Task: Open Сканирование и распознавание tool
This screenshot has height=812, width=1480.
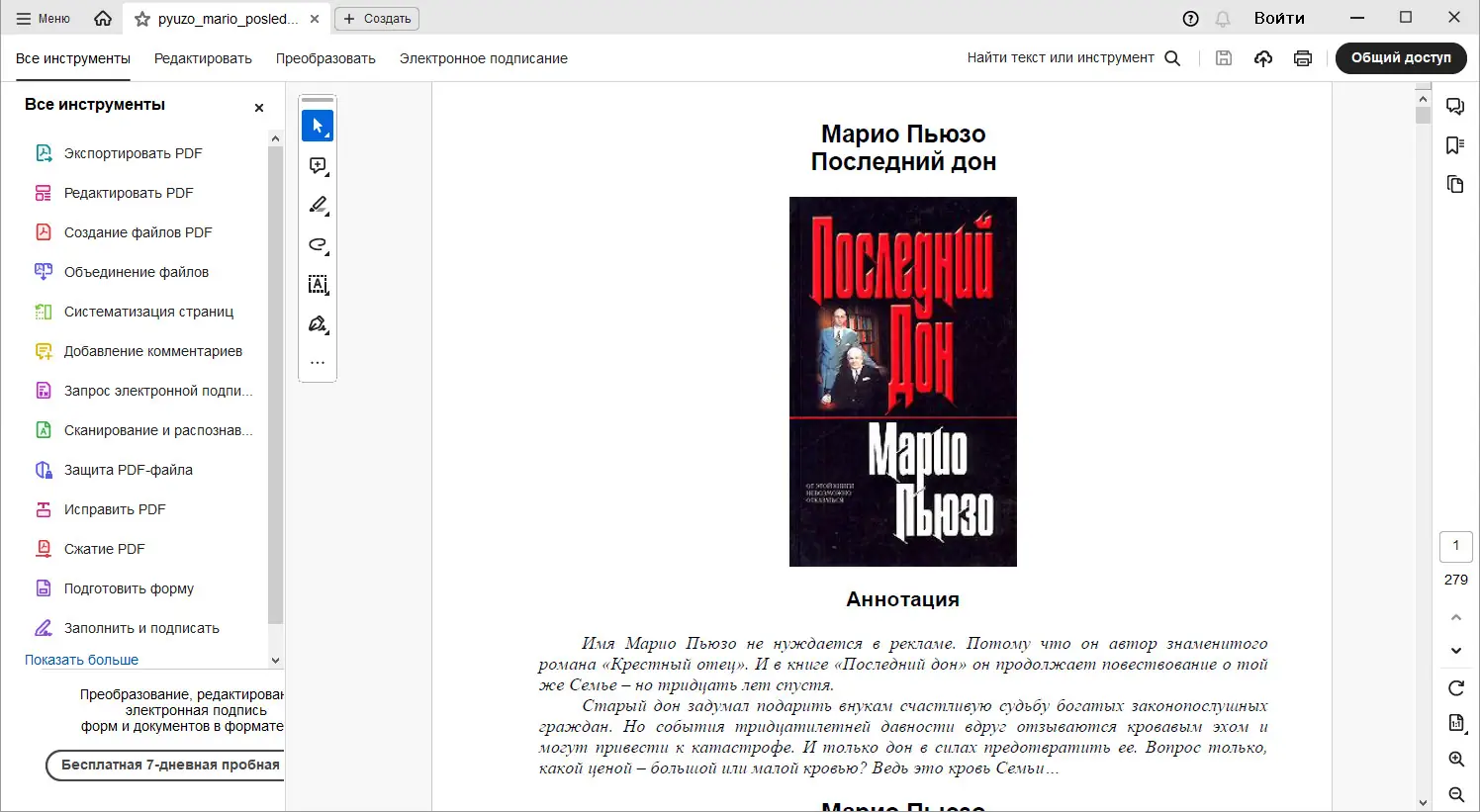Action: click(x=144, y=430)
